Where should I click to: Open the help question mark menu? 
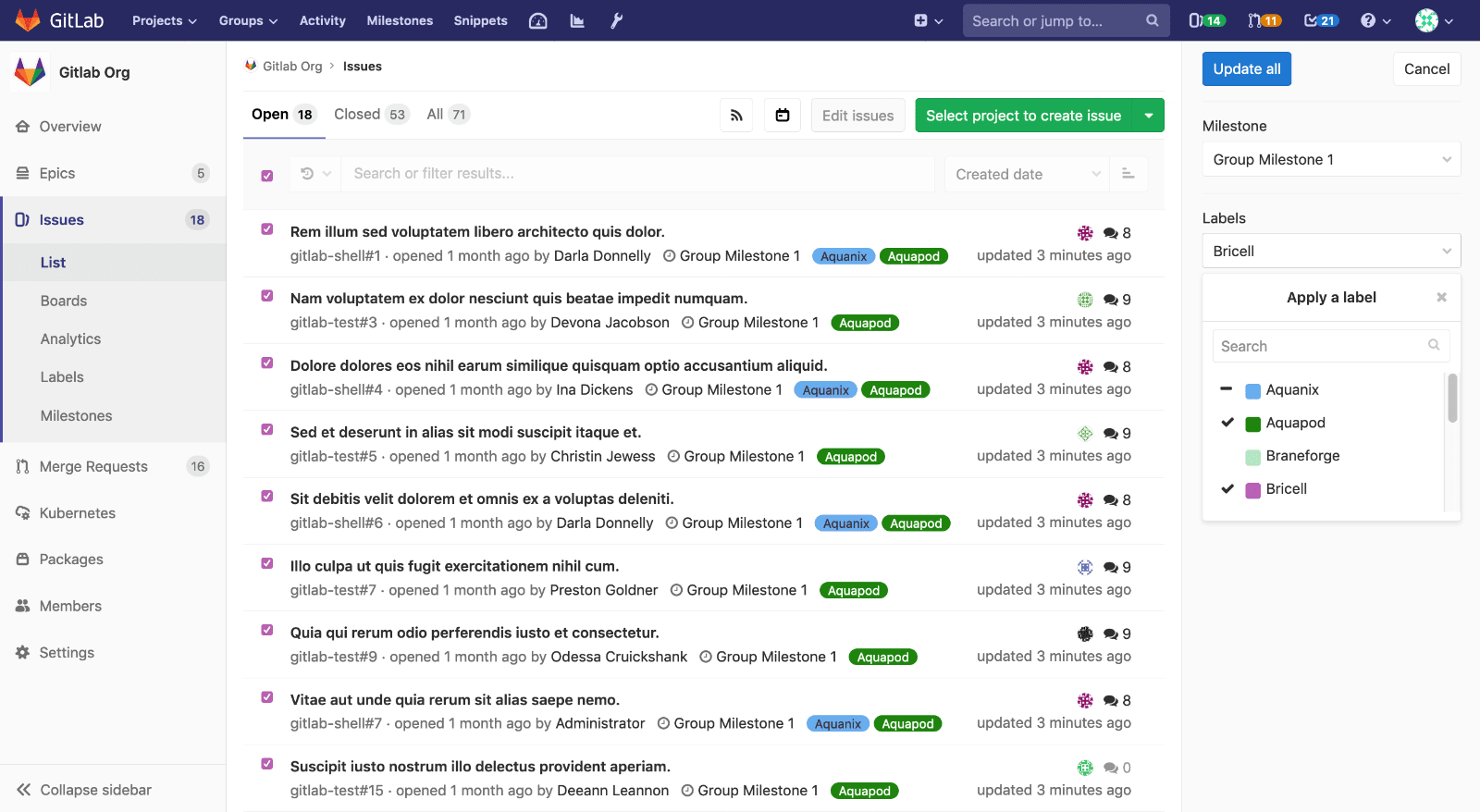click(1375, 20)
